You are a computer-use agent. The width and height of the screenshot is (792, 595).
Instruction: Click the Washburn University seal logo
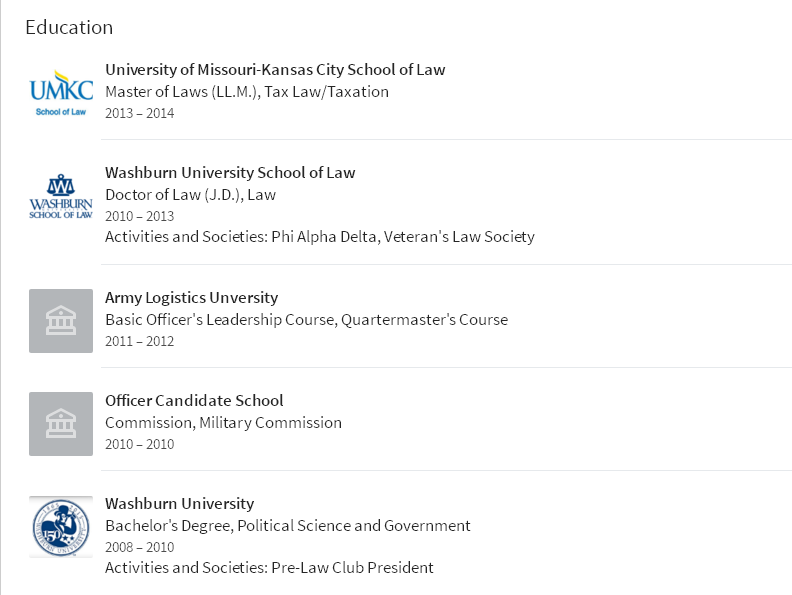pos(61,527)
